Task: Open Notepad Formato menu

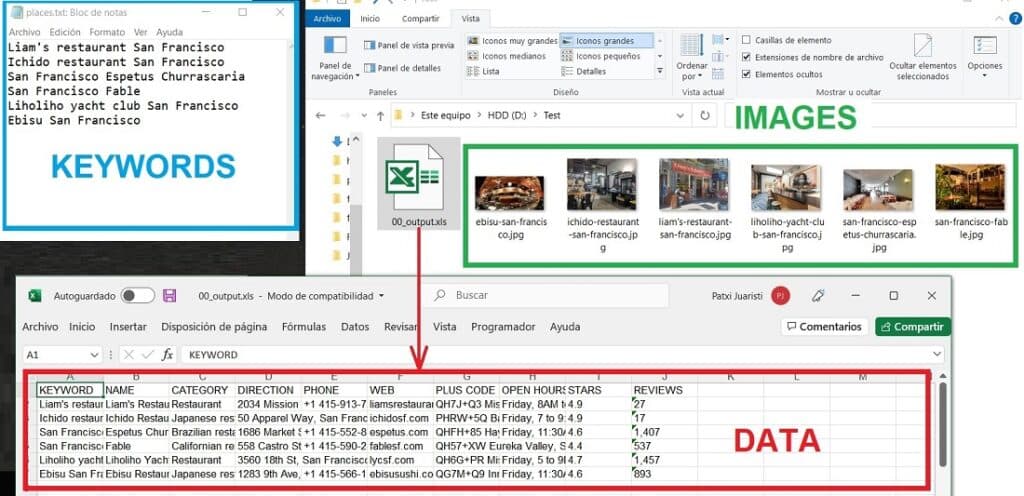Action: tap(107, 32)
